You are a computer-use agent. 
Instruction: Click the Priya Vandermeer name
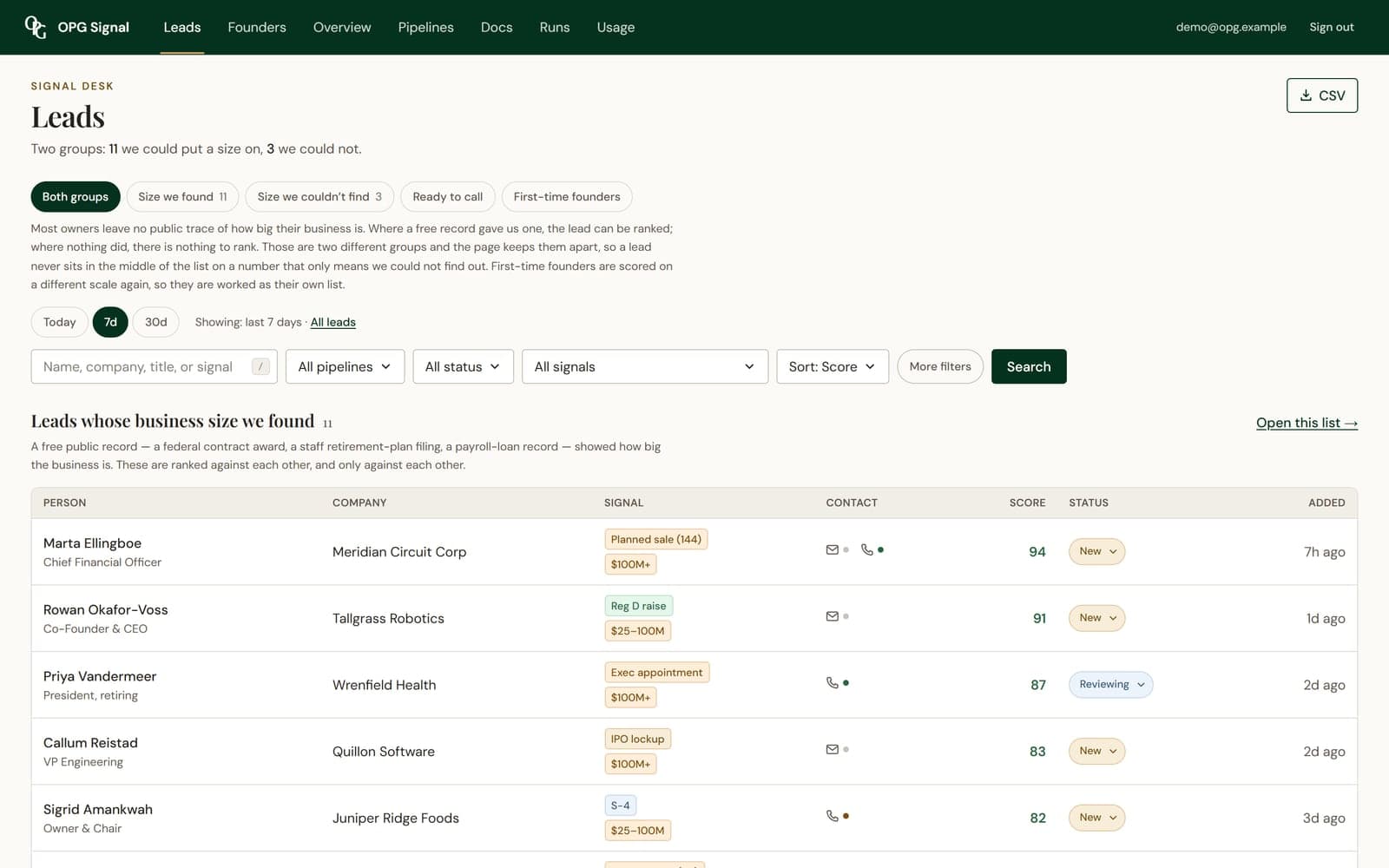click(100, 676)
